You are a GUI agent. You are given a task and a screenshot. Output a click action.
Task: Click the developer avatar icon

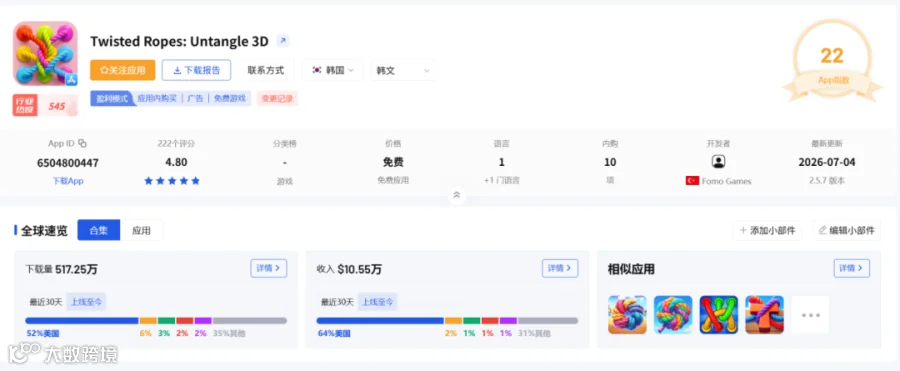[718, 162]
